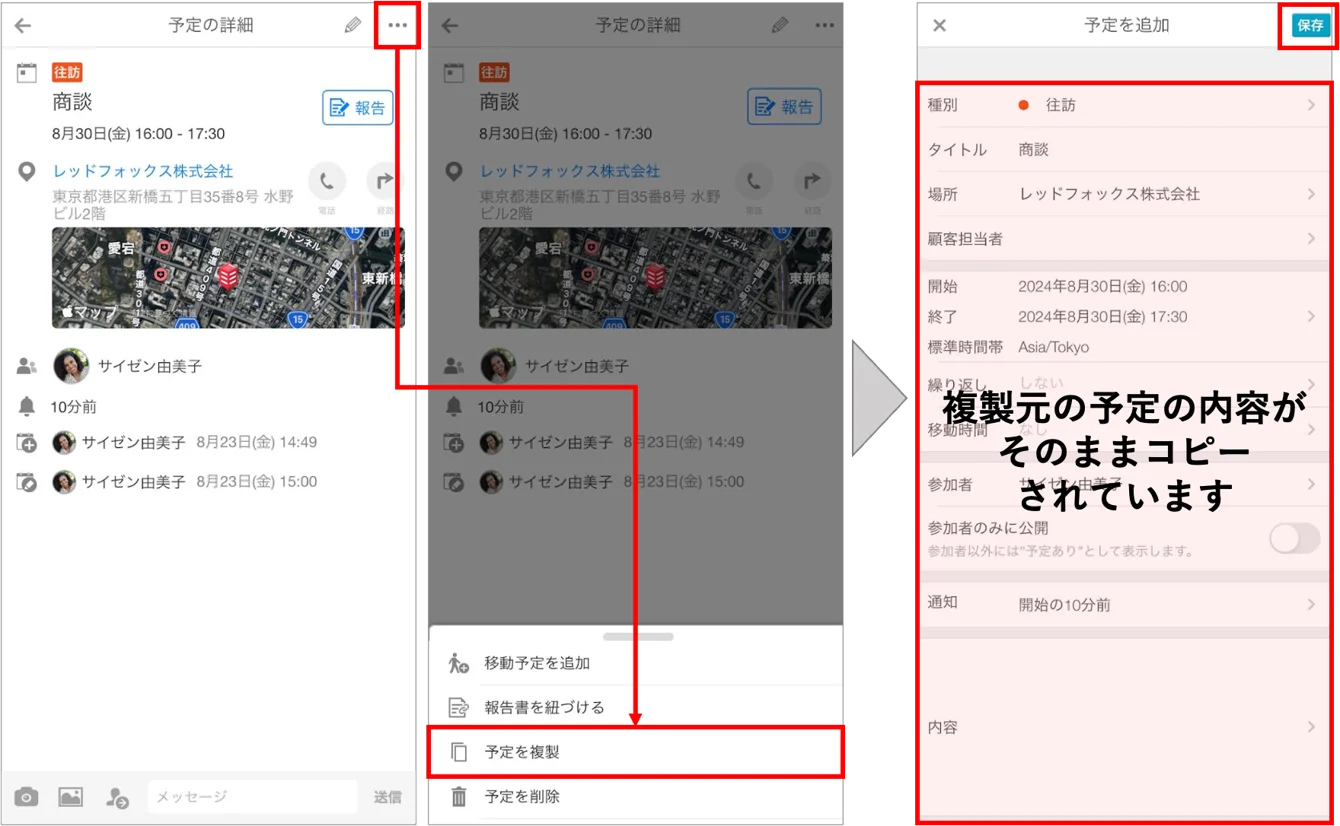The height and width of the screenshot is (826, 1340).
Task: Expand the 場所 row chevron
Action: click(x=1311, y=194)
